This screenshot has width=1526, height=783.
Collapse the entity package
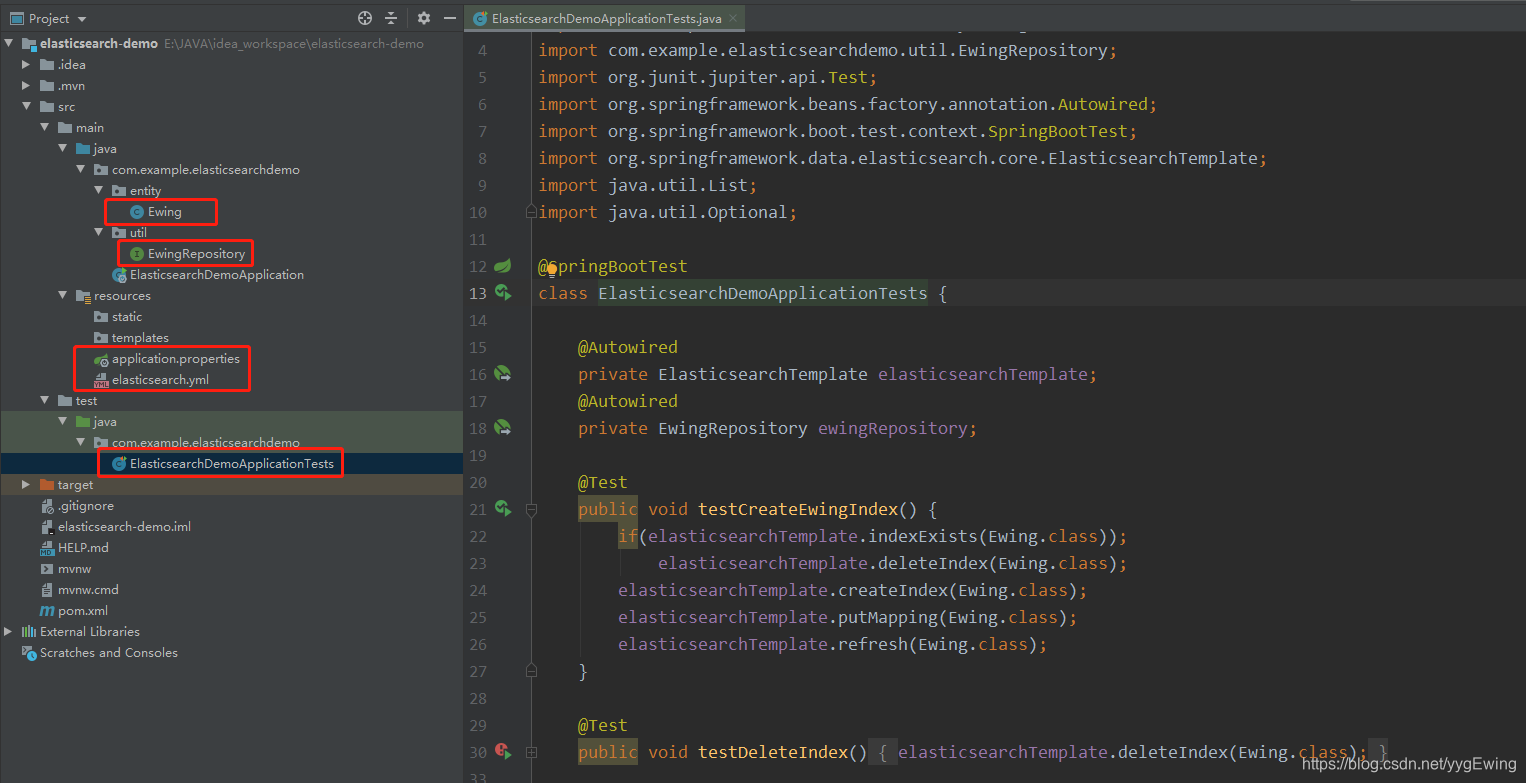click(x=99, y=191)
